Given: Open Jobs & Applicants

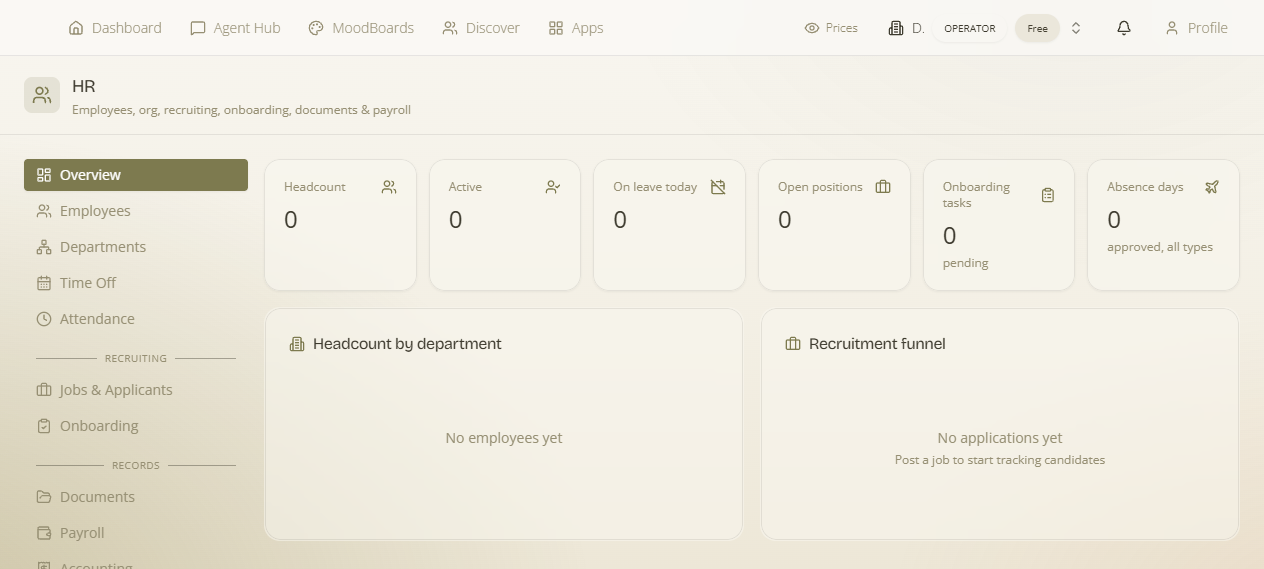Looking at the screenshot, I should click(136, 390).
